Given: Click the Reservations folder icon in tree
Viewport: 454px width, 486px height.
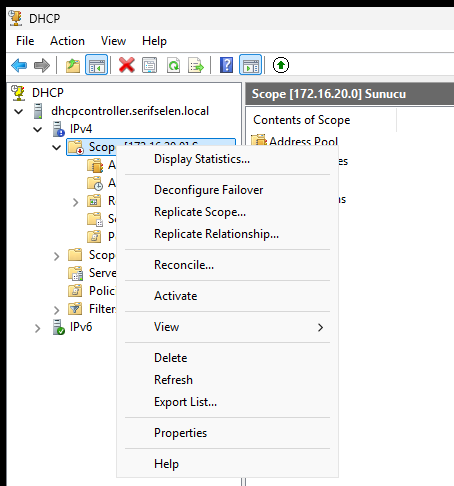Looking at the screenshot, I should [x=94, y=201].
